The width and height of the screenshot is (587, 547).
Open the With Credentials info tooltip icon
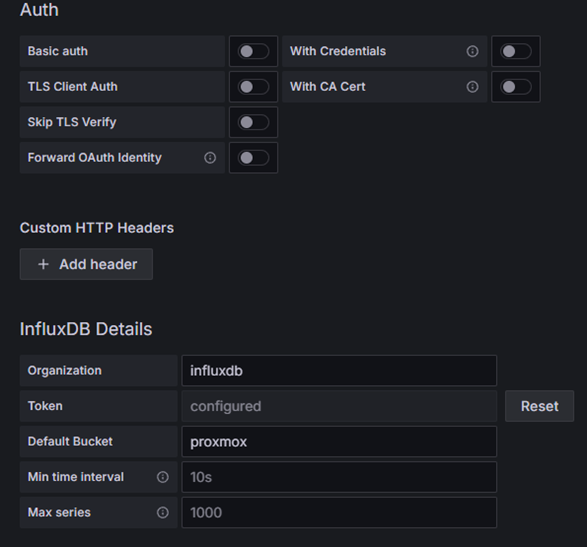(472, 51)
